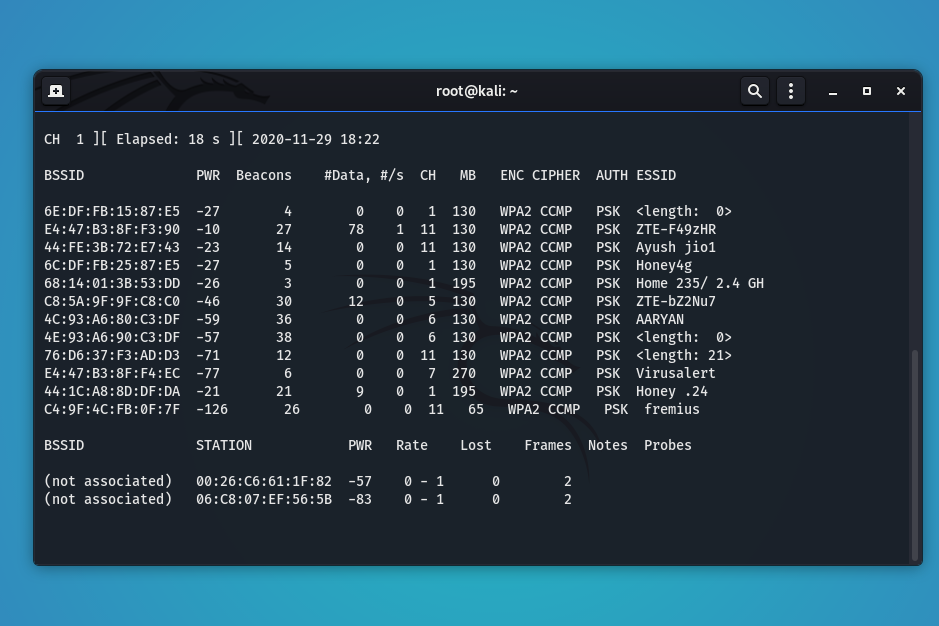Select BSSID 44:FE:3B:72:E7:43
This screenshot has height=626, width=939.
pyautogui.click(x=112, y=247)
